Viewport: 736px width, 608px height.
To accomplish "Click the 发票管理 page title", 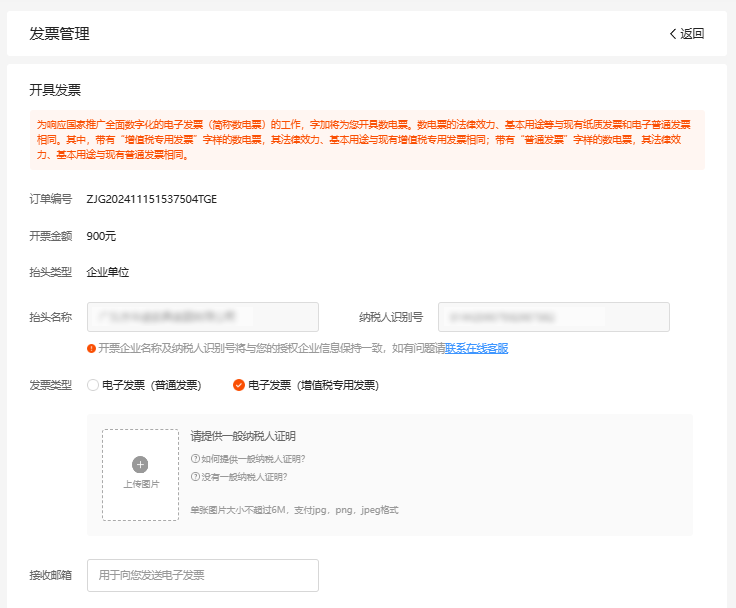I will tap(60, 33).
